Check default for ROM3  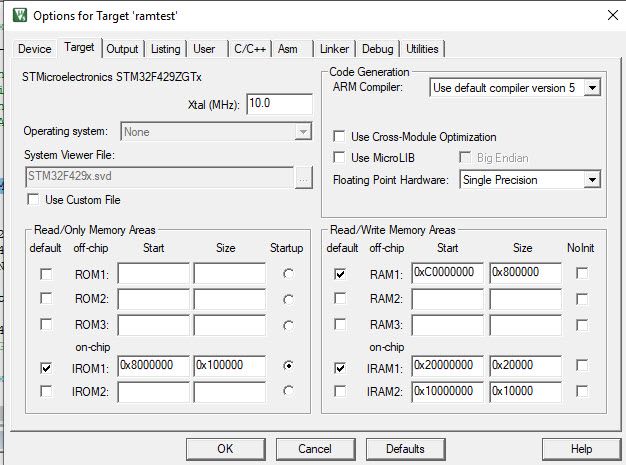click(x=46, y=324)
